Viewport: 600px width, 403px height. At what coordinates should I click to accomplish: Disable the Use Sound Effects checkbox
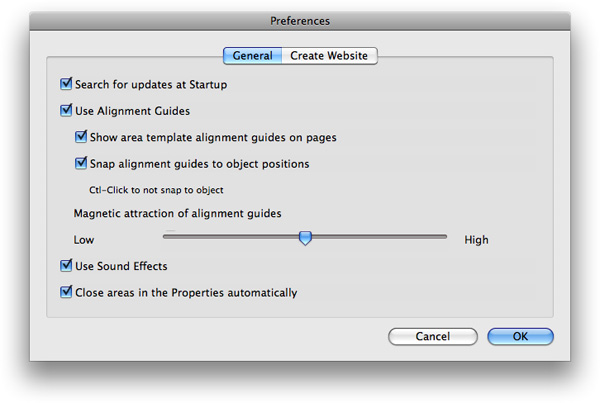pyautogui.click(x=66, y=266)
